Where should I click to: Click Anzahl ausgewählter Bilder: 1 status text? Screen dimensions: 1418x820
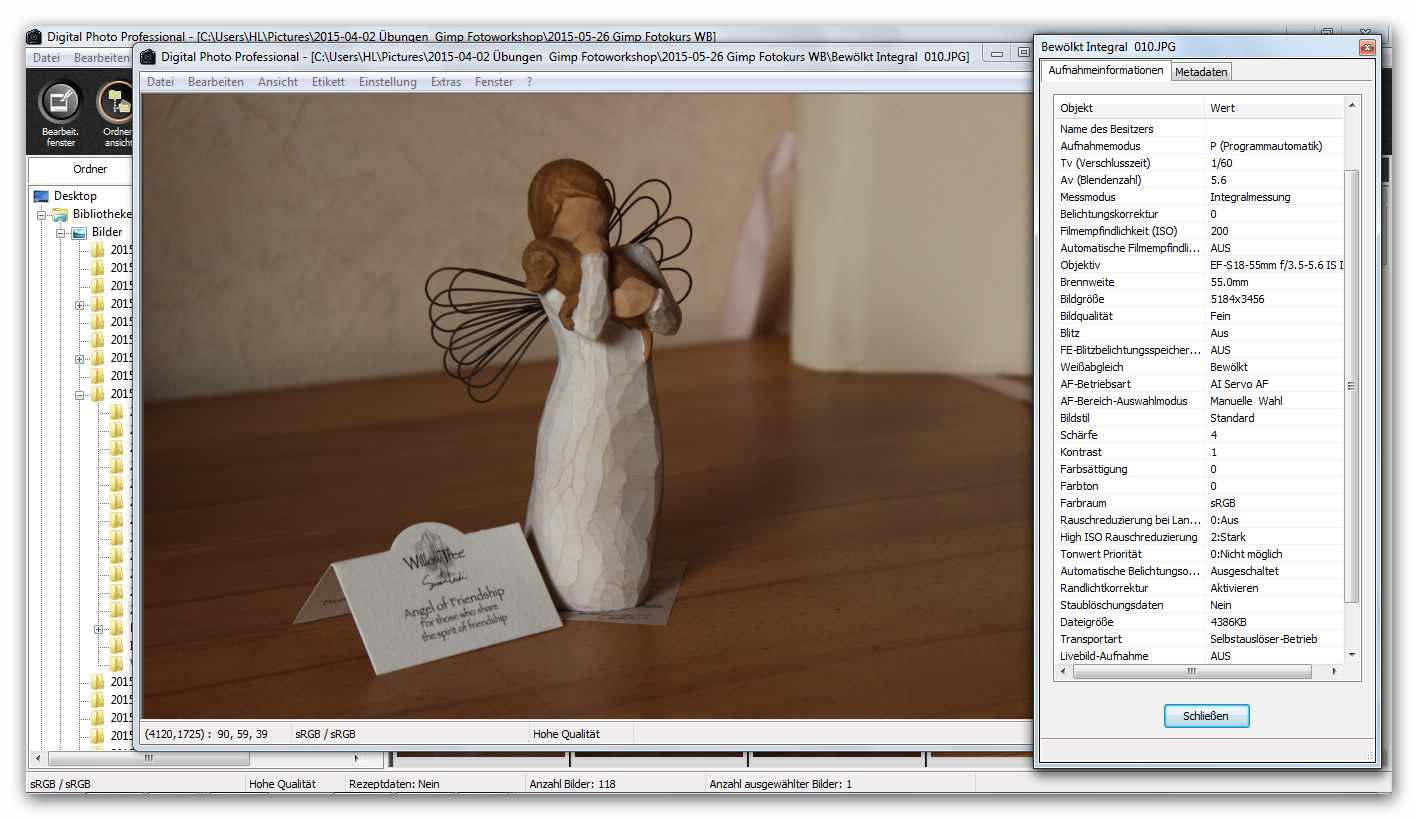[780, 784]
